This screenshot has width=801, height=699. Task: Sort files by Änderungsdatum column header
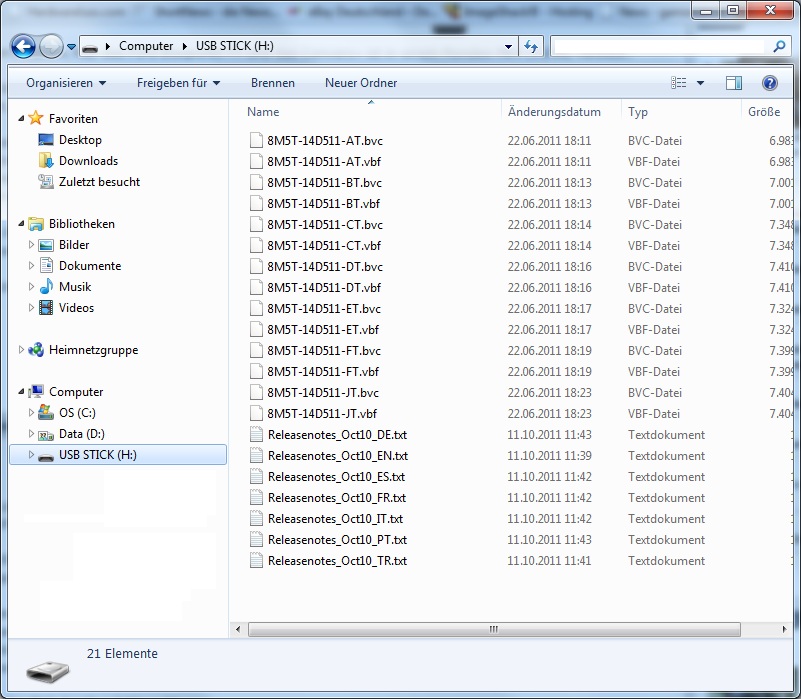coord(554,112)
